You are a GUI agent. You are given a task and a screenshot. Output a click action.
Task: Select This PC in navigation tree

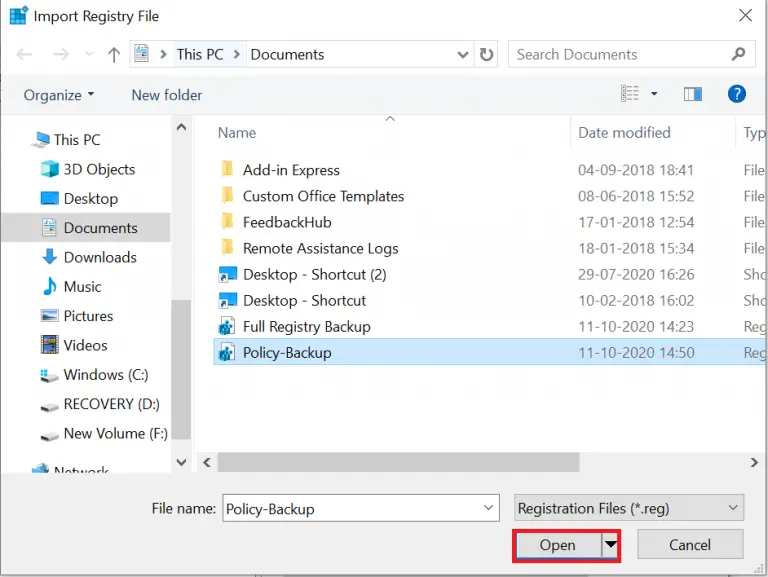pos(66,140)
